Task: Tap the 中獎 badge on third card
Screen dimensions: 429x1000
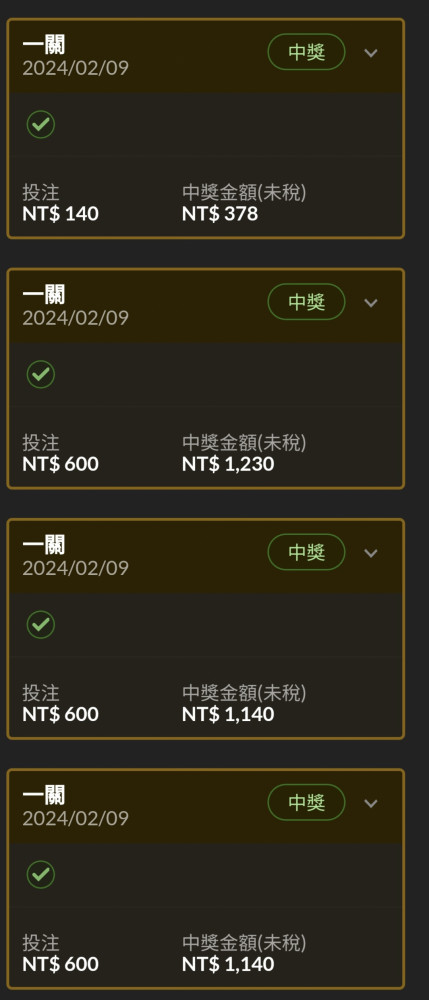Action: (307, 552)
